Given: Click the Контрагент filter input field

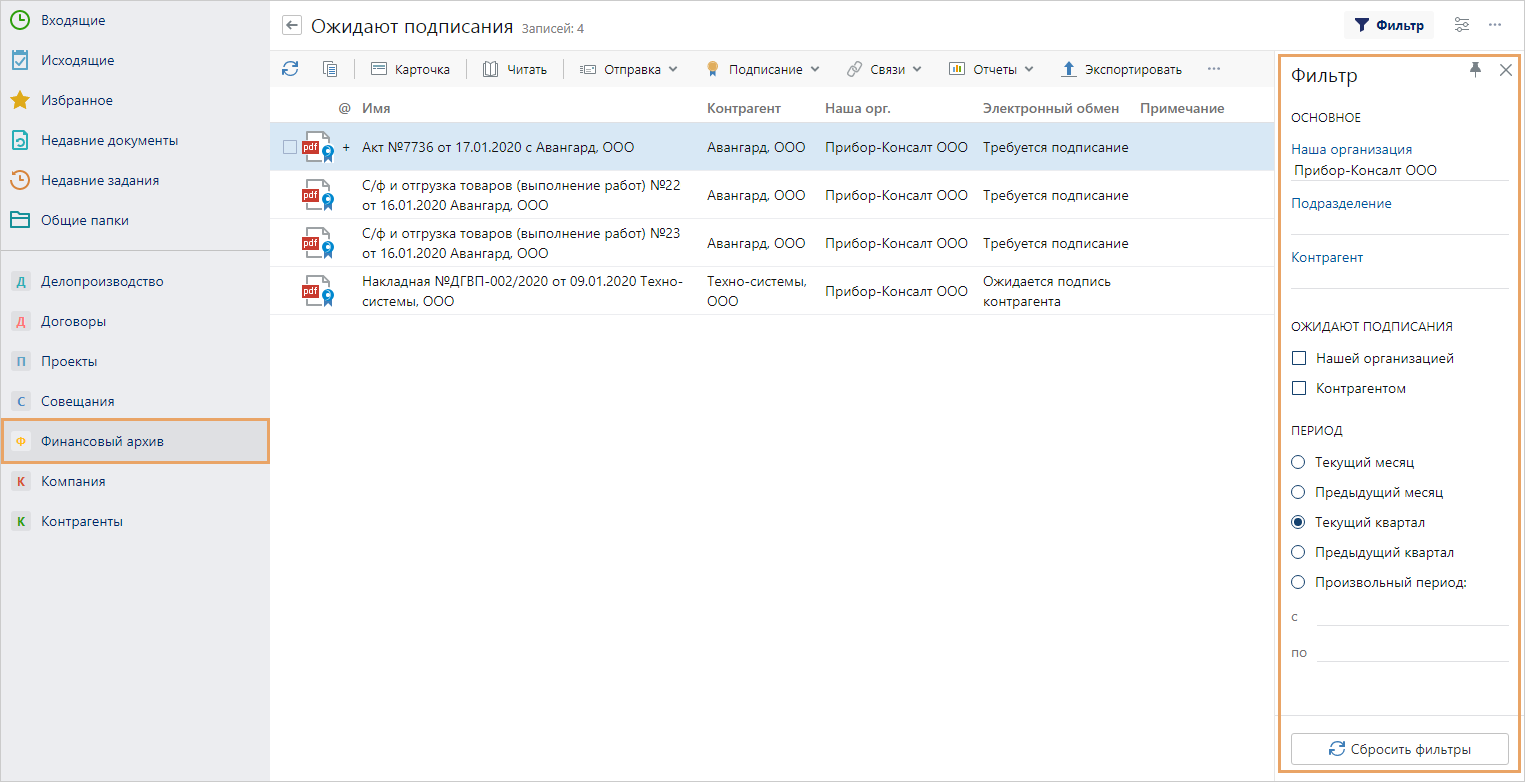Looking at the screenshot, I should [1399, 277].
